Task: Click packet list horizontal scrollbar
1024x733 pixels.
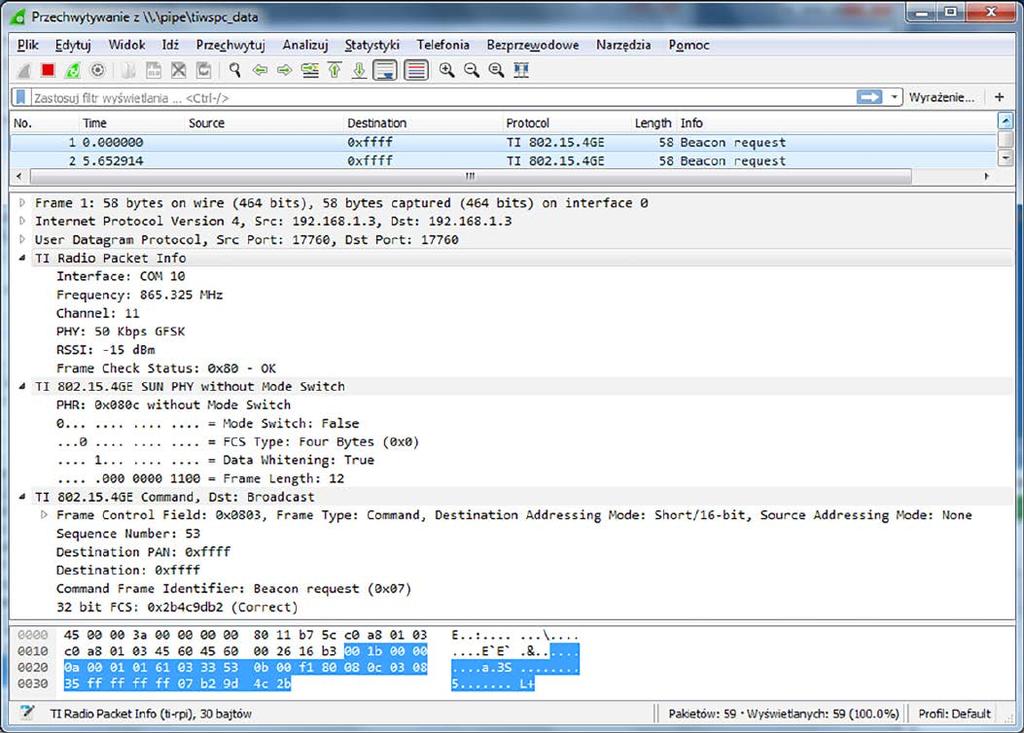Action: (470, 176)
